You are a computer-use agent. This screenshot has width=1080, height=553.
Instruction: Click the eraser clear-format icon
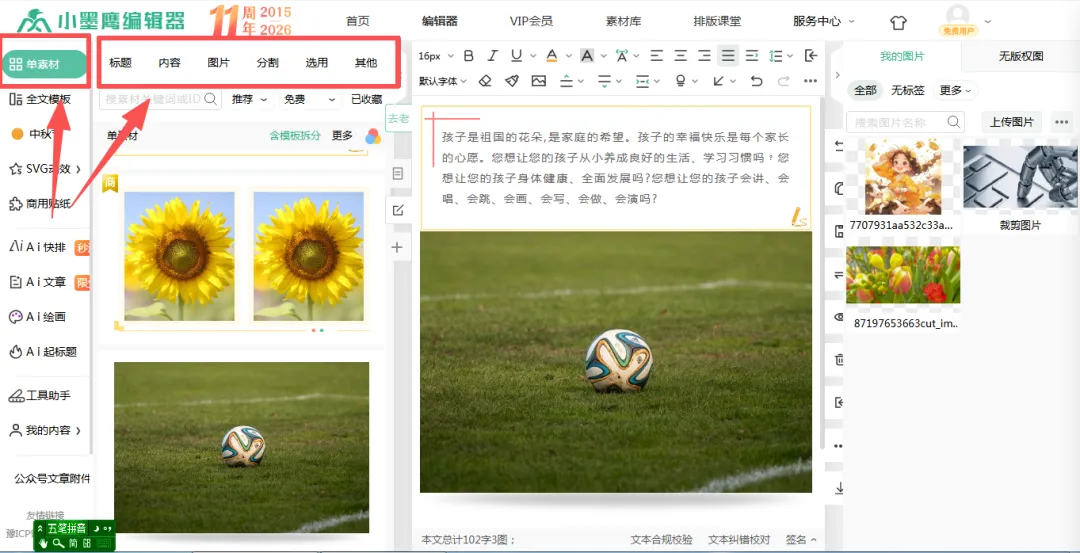(485, 81)
